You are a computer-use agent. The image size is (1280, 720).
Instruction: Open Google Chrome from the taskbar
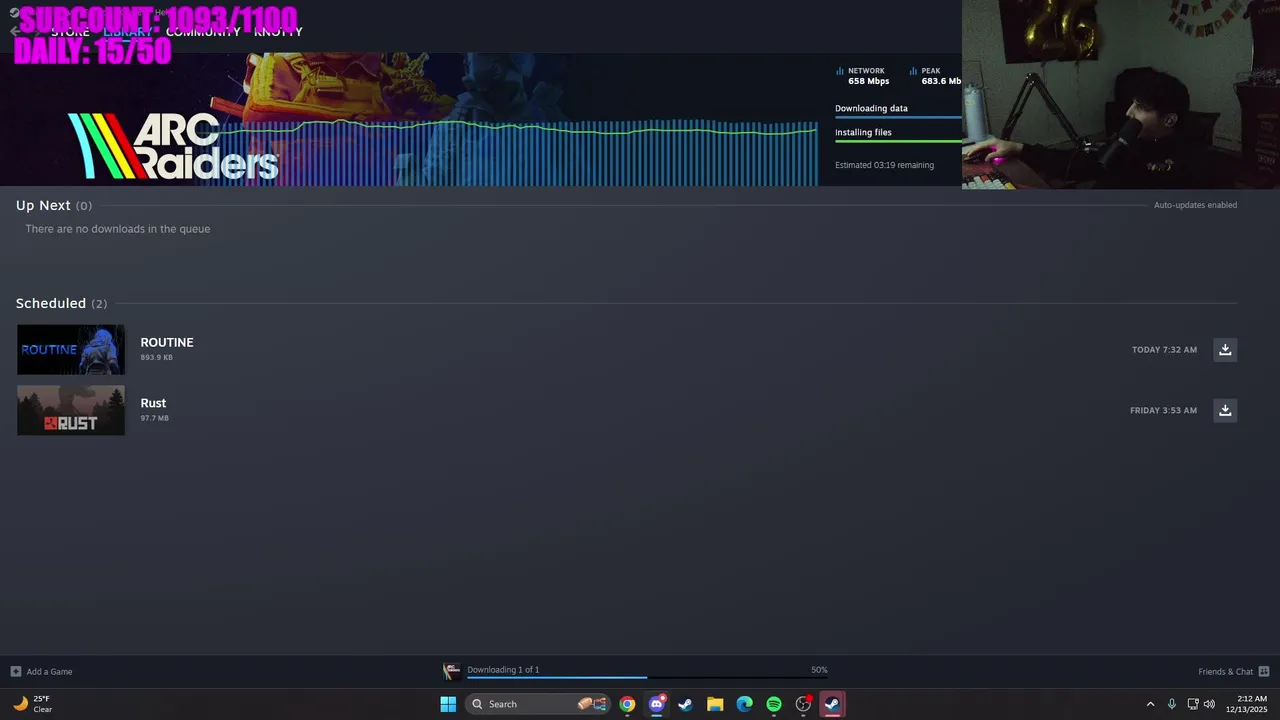click(x=627, y=704)
